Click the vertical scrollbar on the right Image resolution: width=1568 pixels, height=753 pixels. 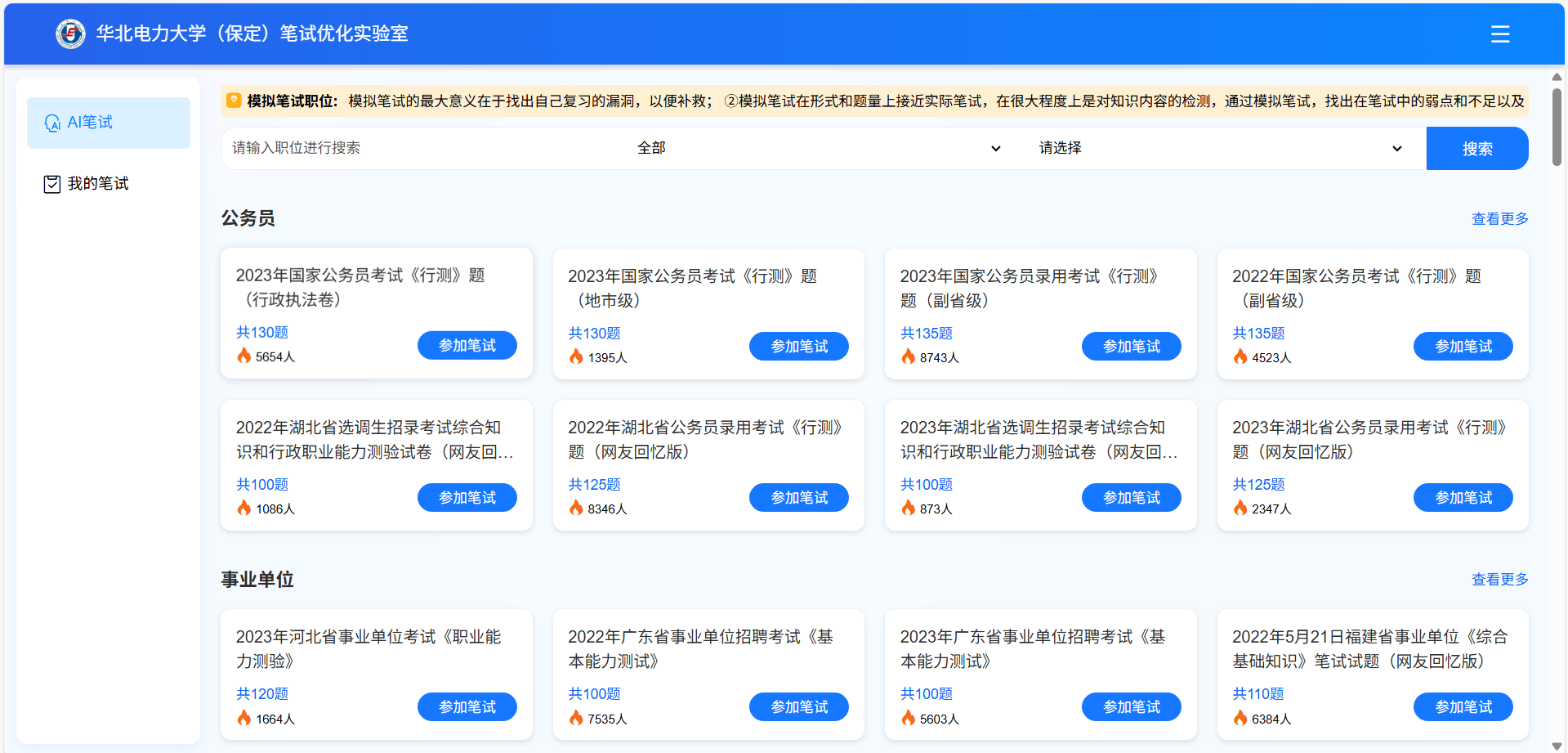[x=1556, y=123]
